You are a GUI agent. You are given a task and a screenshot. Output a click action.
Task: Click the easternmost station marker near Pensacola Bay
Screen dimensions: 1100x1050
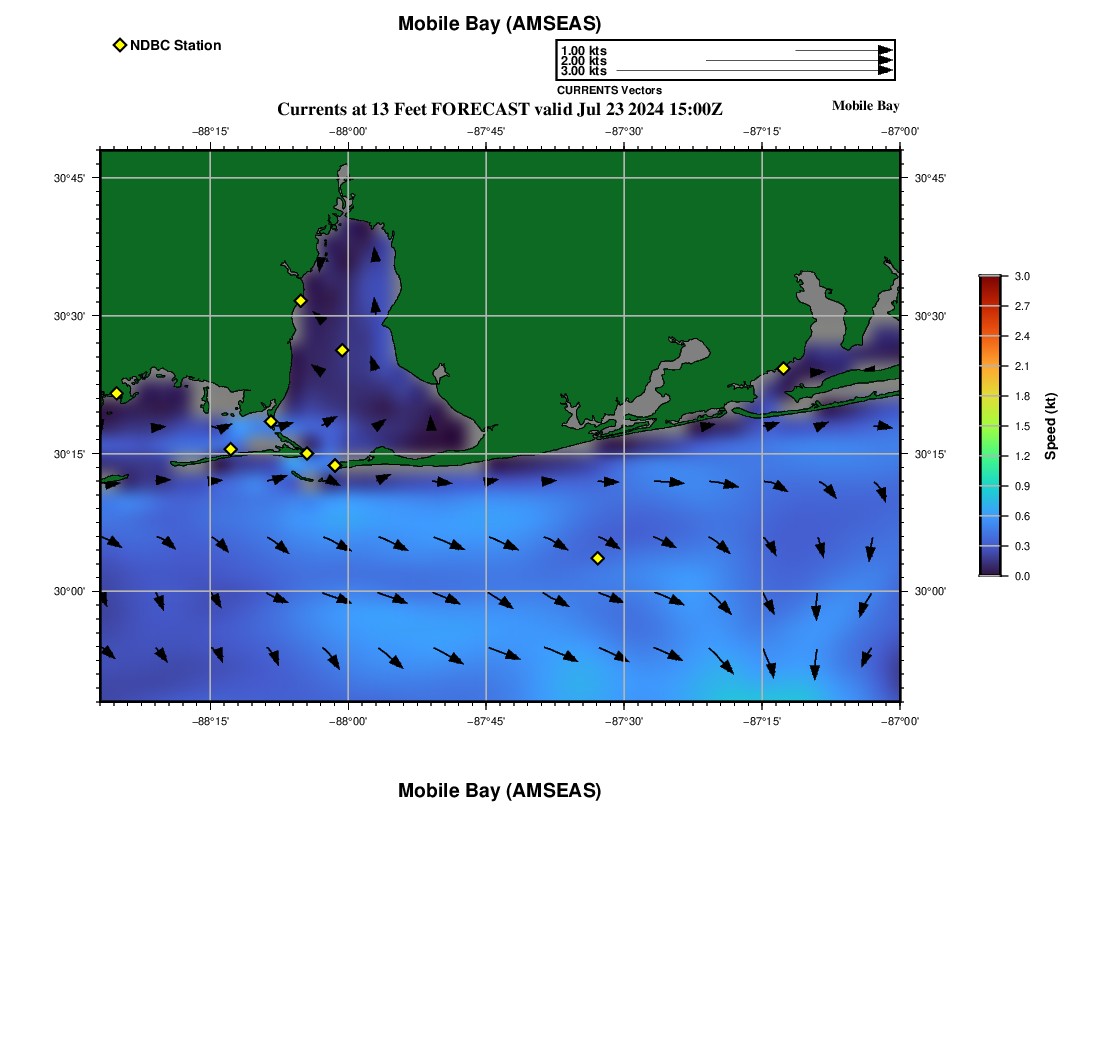click(783, 368)
